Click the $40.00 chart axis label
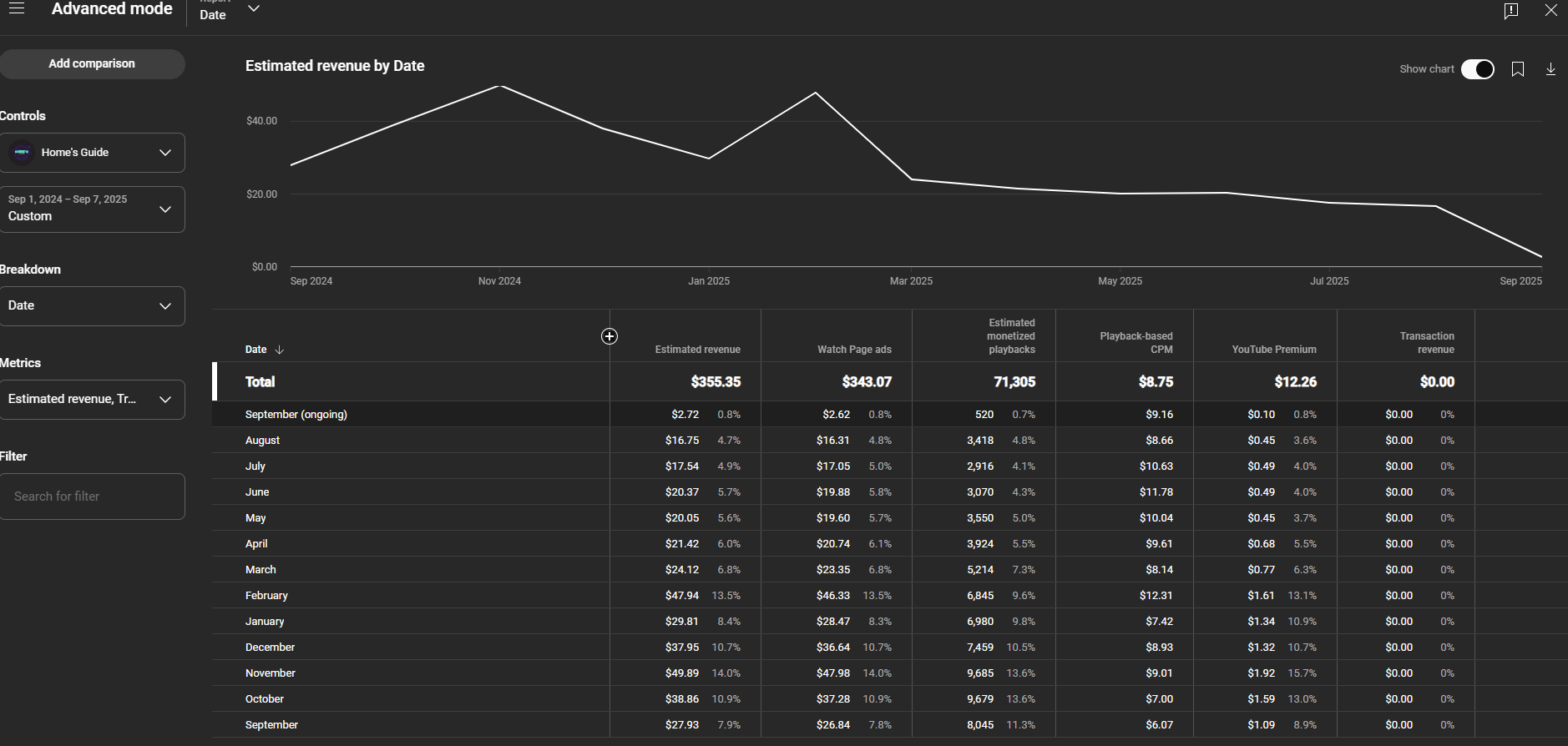 pos(261,121)
